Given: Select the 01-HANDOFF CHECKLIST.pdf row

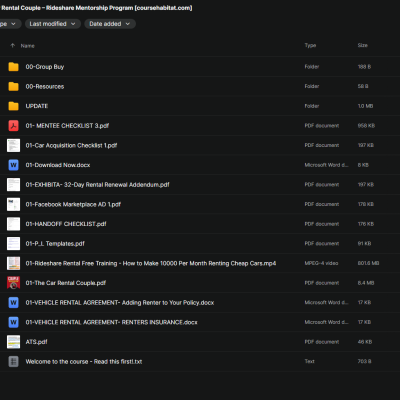Looking at the screenshot, I should (x=200, y=224).
